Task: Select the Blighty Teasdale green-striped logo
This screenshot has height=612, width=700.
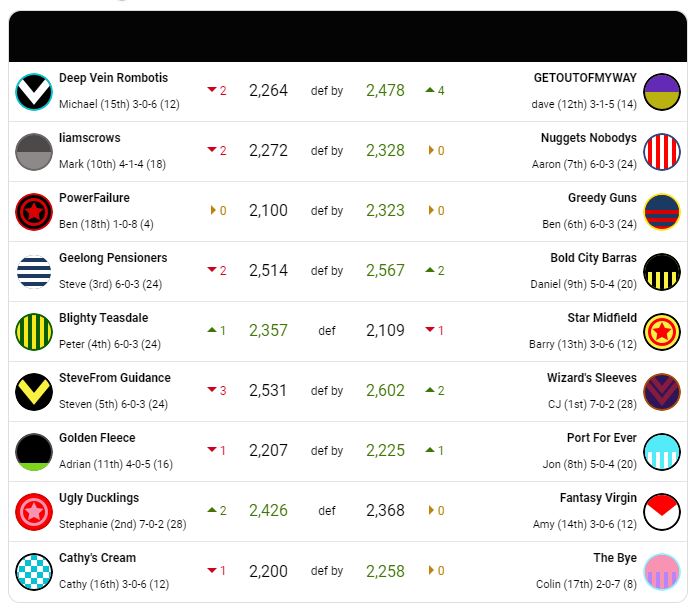Action: pos(34,332)
